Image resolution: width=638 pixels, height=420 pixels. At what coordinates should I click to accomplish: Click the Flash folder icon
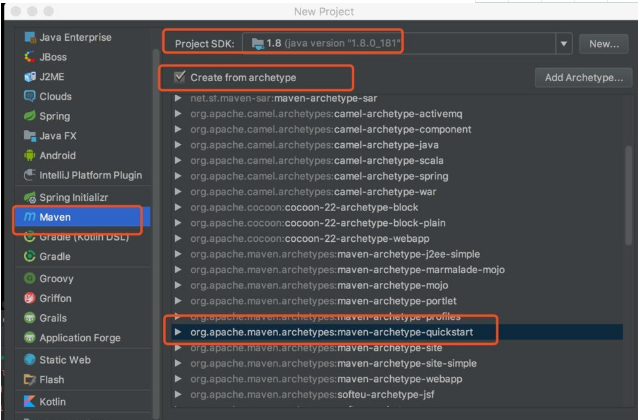(x=30, y=379)
